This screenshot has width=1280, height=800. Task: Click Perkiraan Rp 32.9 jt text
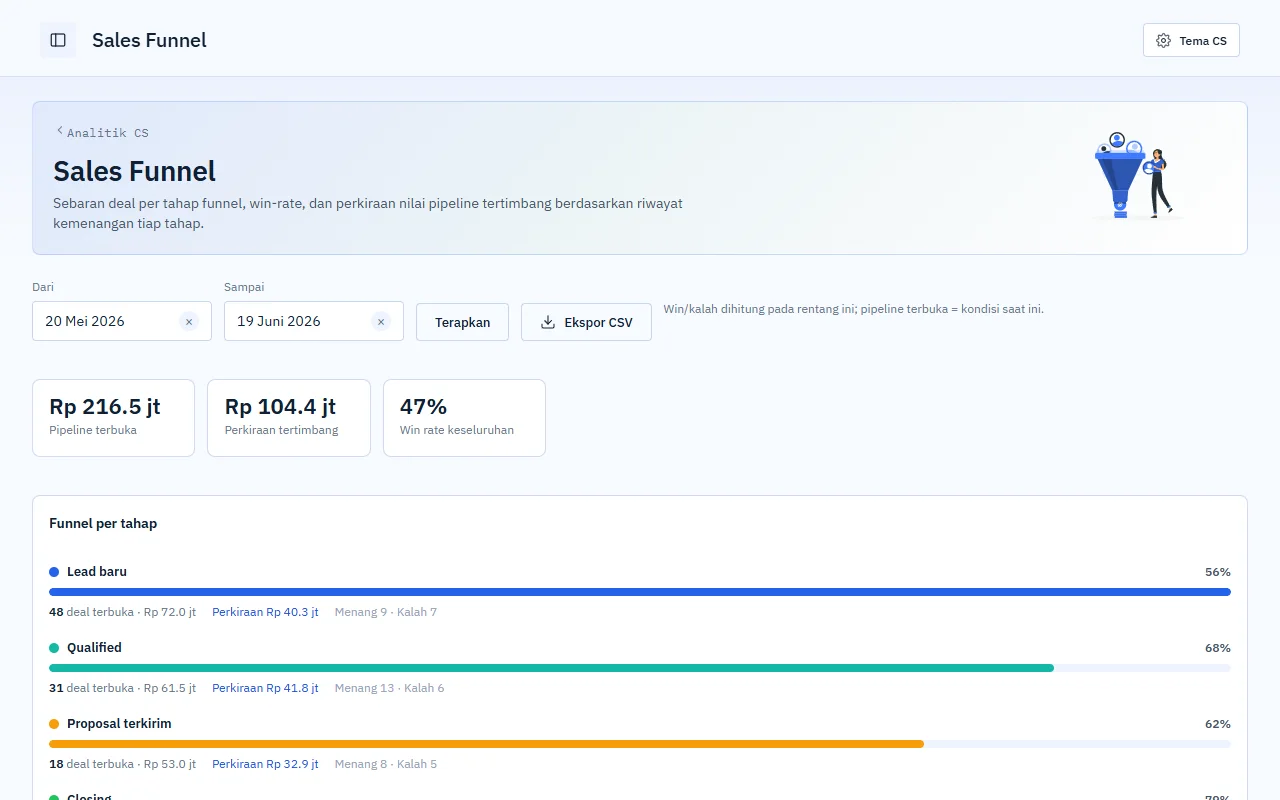(x=265, y=764)
